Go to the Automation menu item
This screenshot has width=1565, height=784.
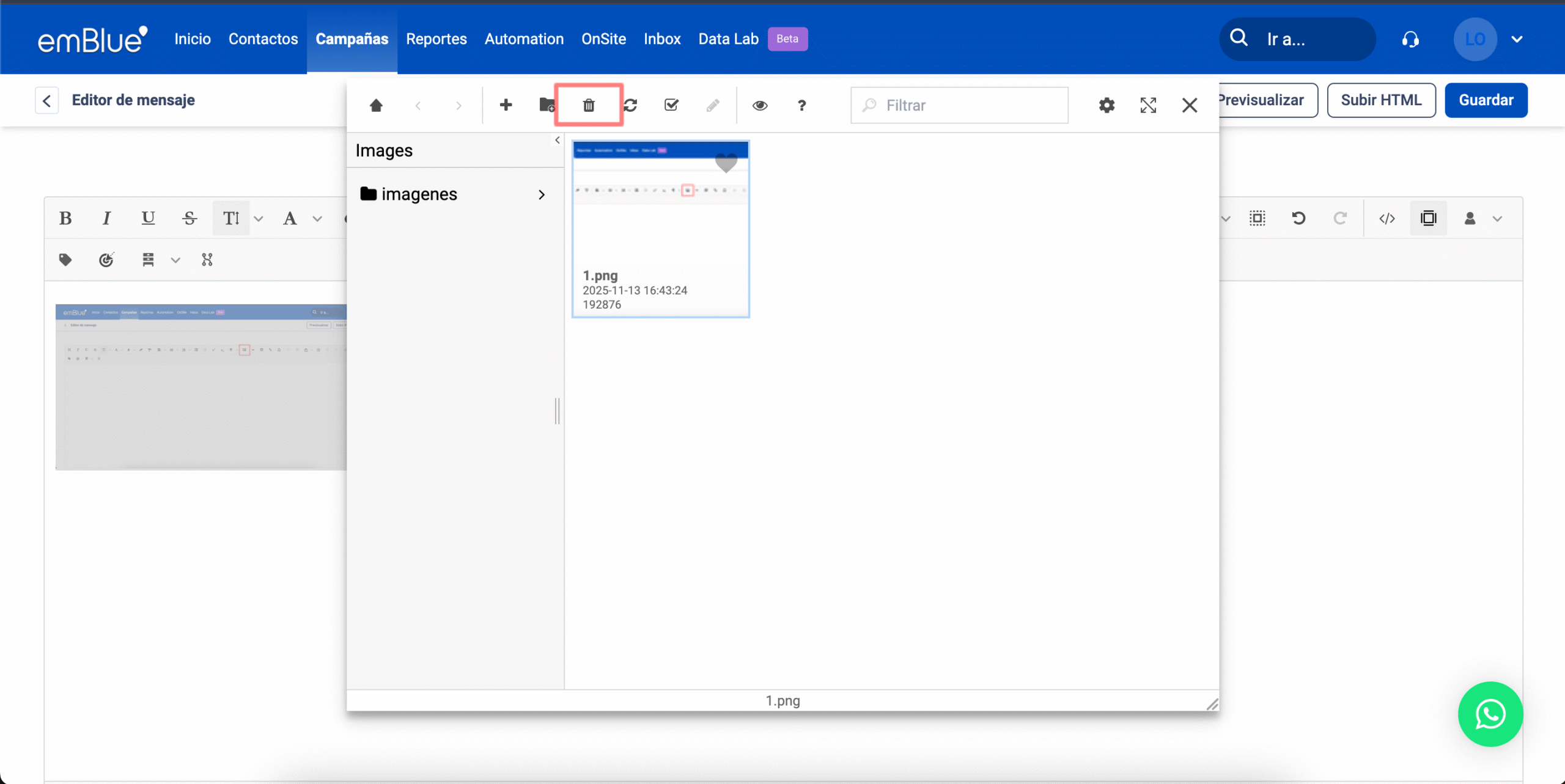[x=524, y=39]
